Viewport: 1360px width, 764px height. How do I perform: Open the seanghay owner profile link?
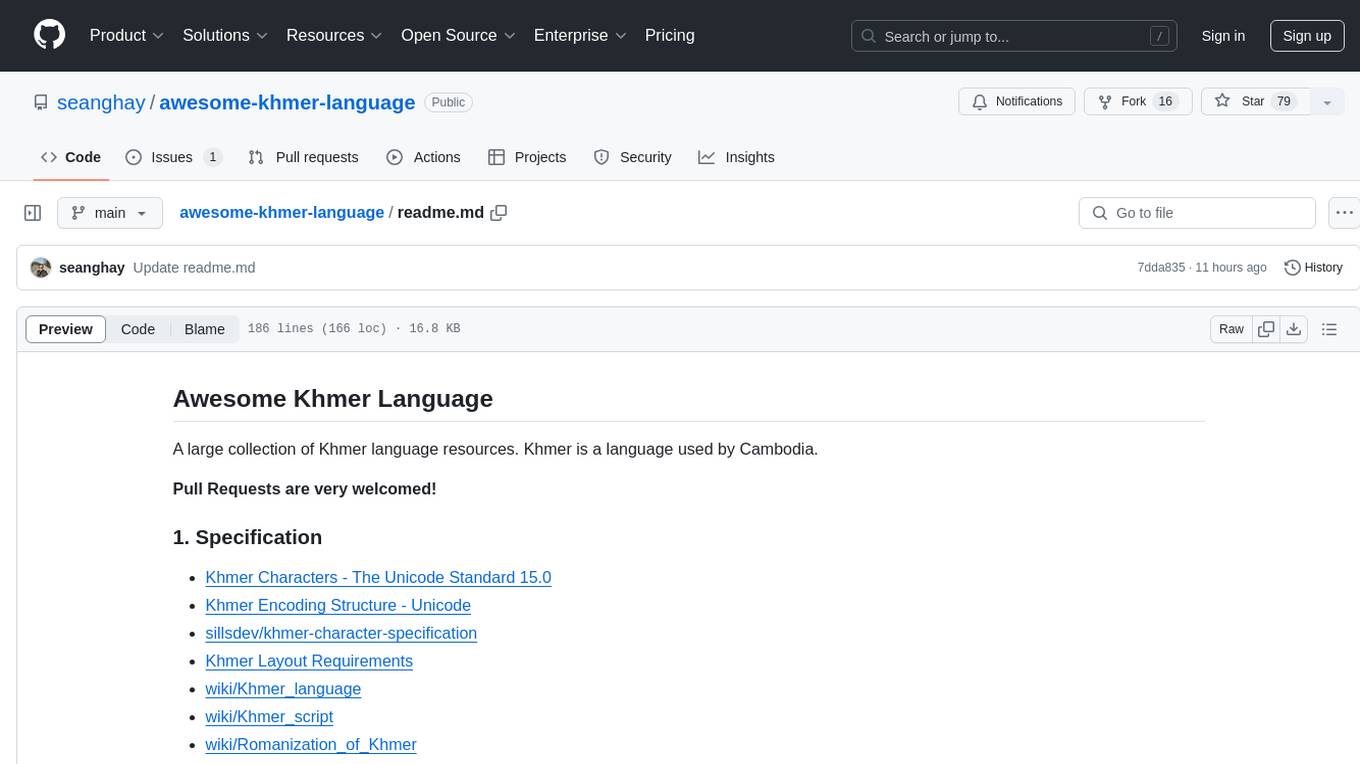click(x=101, y=102)
